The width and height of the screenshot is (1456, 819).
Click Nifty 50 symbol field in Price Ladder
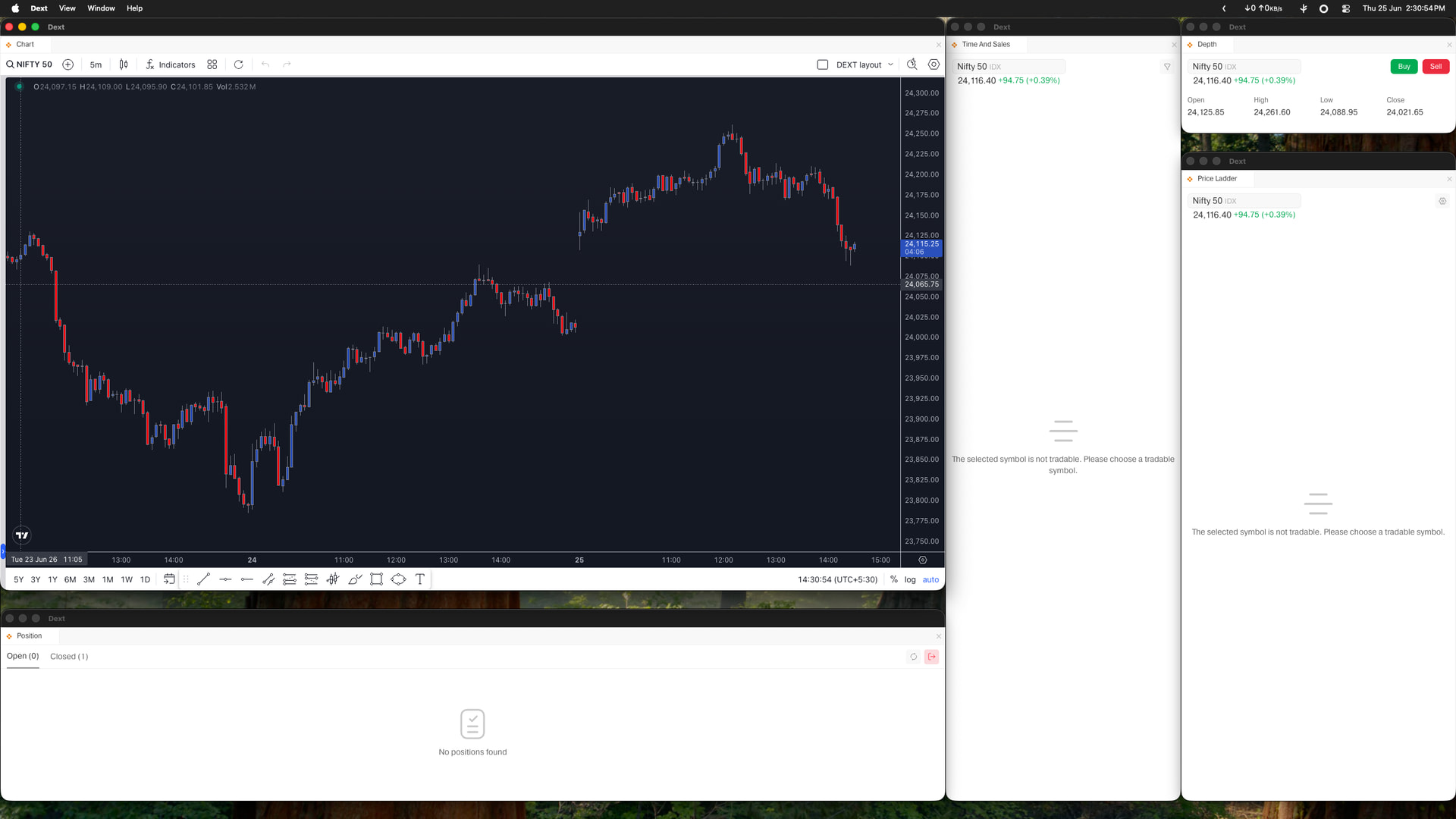1244,201
